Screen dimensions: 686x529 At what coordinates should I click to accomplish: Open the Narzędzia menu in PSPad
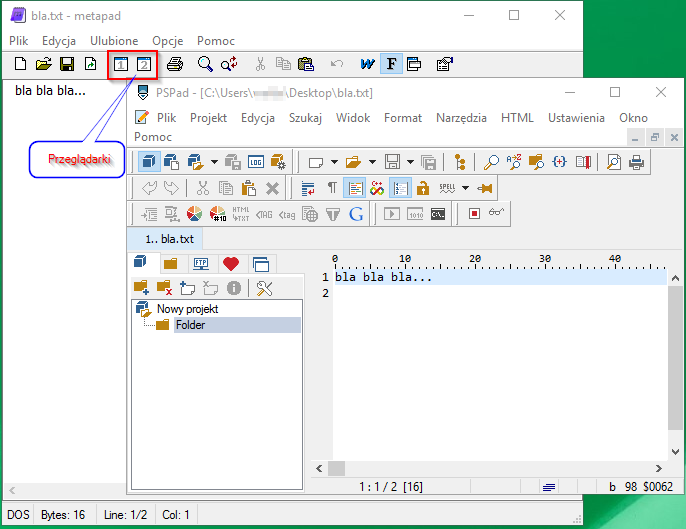click(x=461, y=117)
